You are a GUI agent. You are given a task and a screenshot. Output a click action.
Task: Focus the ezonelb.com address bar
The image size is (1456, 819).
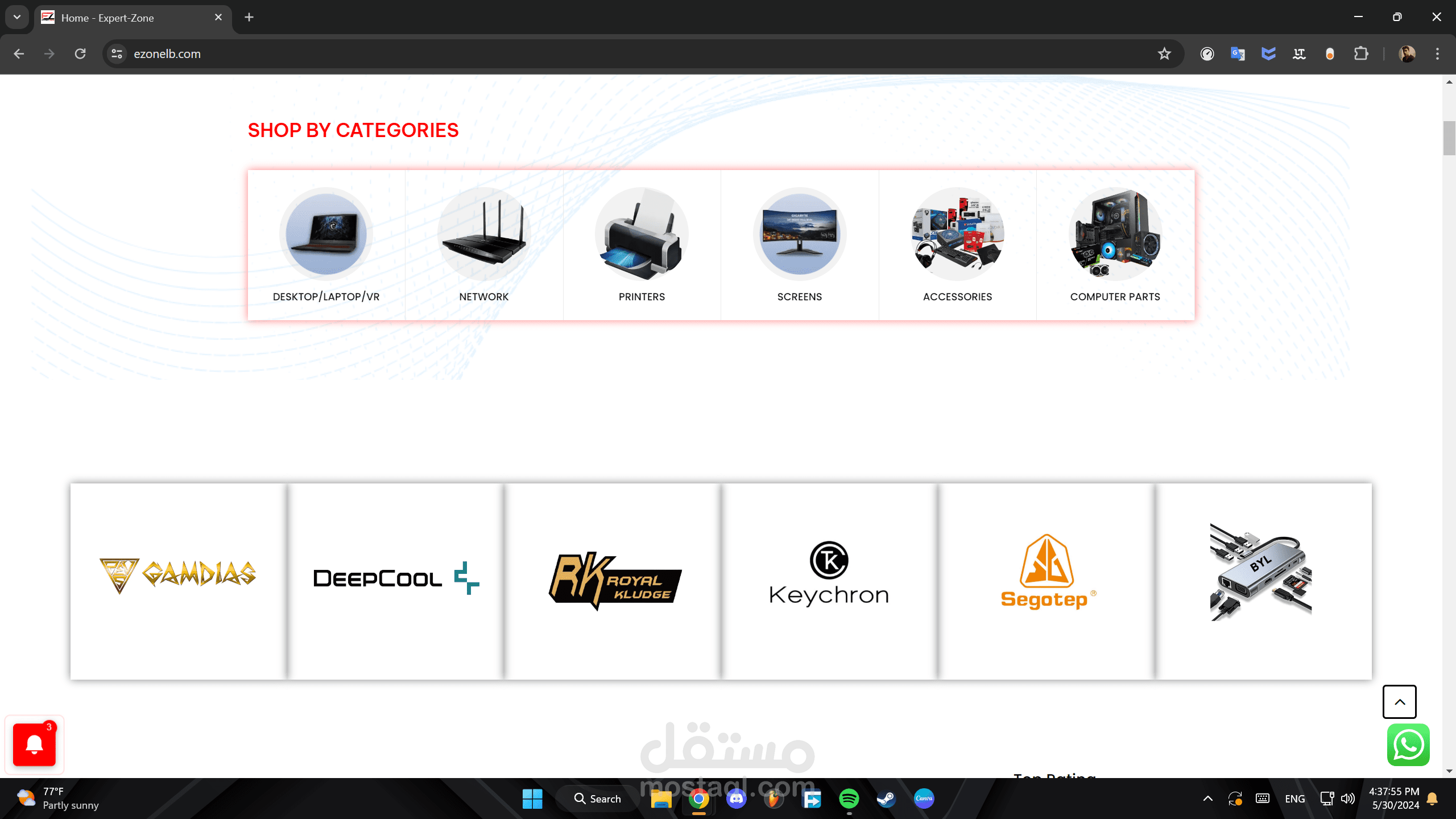coord(643,54)
